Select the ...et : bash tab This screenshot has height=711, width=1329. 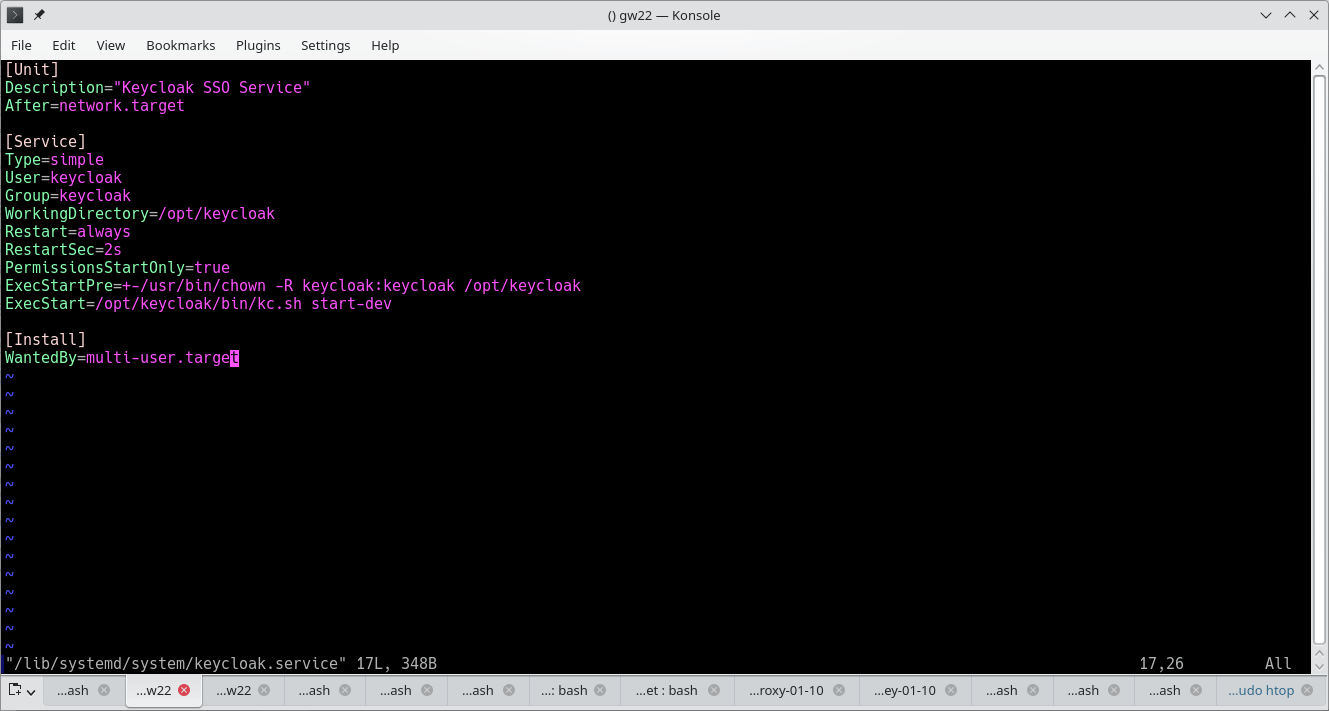(670, 690)
